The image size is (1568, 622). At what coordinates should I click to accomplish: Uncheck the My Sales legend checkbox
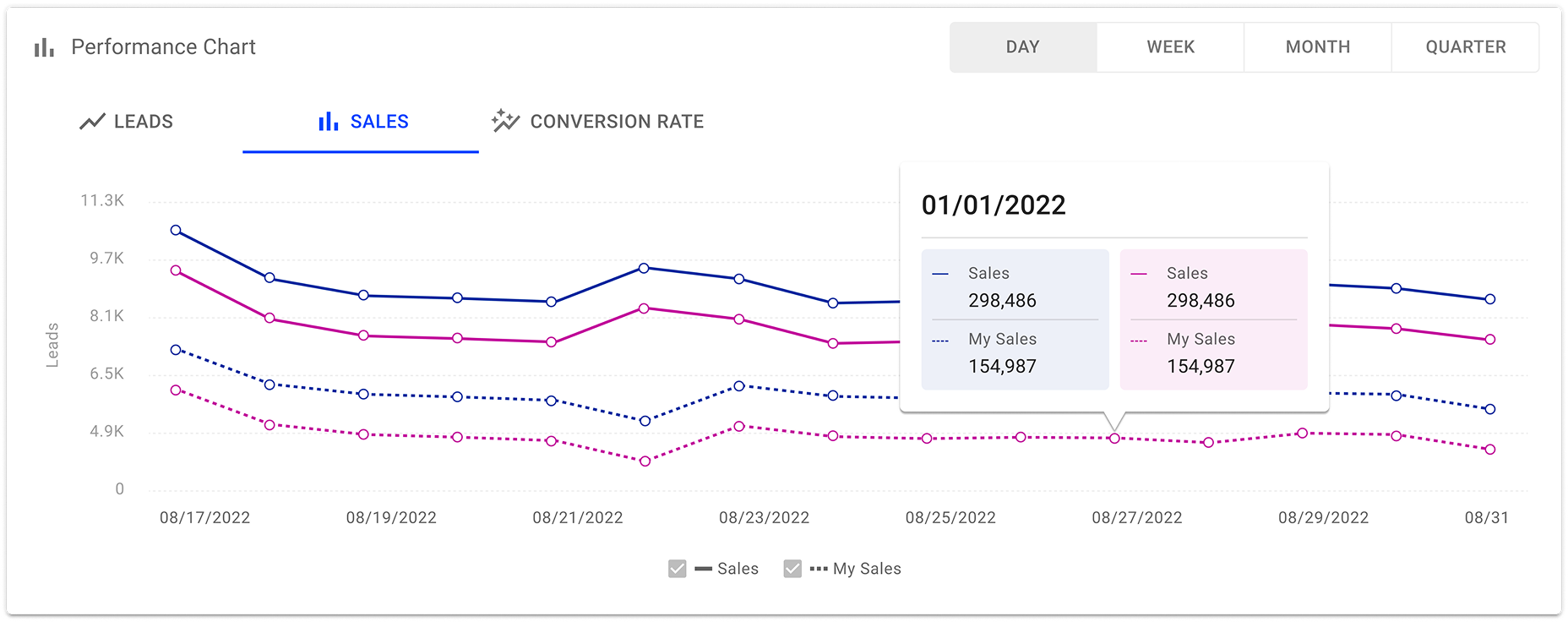pyautogui.click(x=792, y=569)
